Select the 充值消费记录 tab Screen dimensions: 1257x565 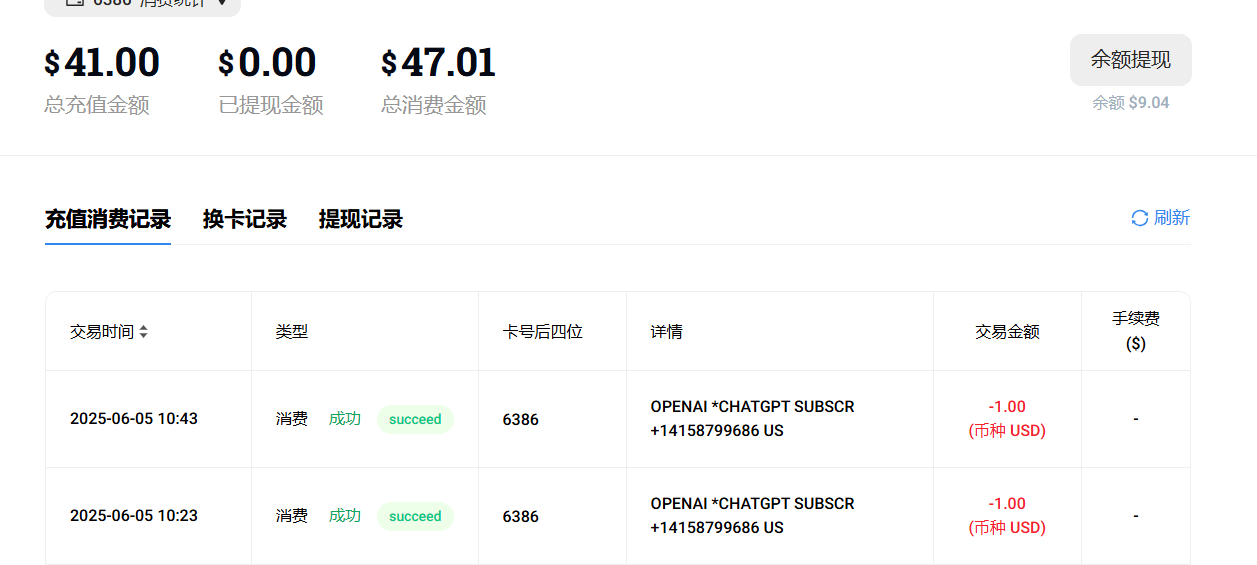tap(108, 219)
